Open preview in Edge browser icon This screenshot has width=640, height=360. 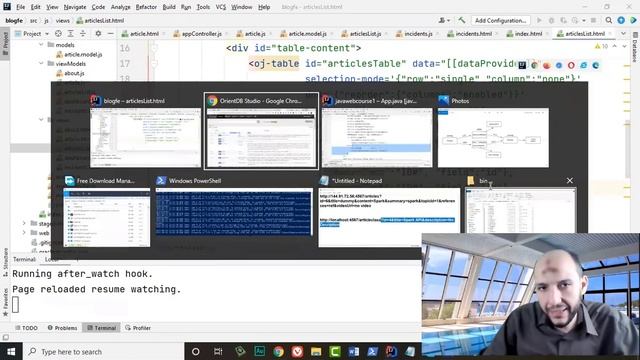(596, 65)
